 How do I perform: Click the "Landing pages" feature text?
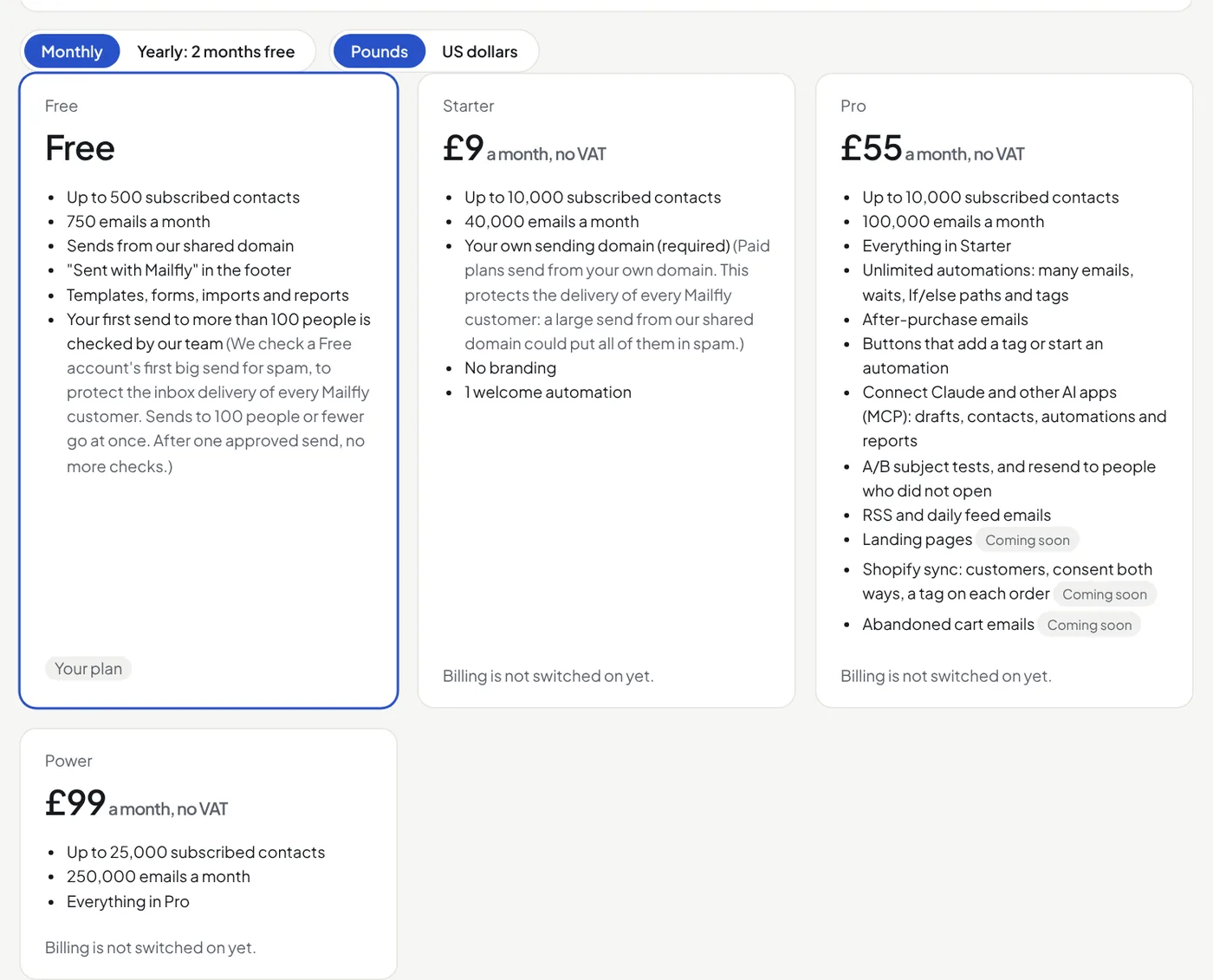point(918,540)
